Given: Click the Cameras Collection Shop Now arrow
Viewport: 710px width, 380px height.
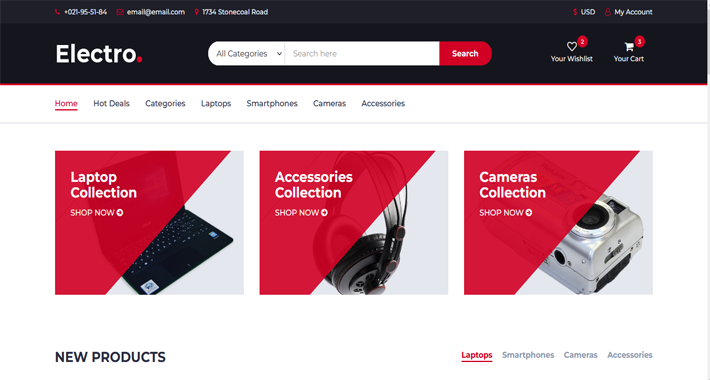Looking at the screenshot, I should pyautogui.click(x=529, y=212).
